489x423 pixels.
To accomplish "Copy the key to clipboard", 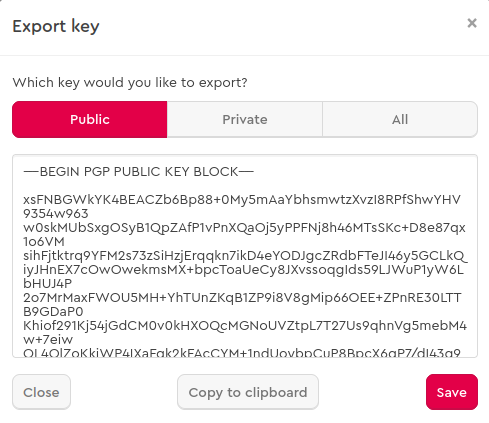I will pos(248,392).
